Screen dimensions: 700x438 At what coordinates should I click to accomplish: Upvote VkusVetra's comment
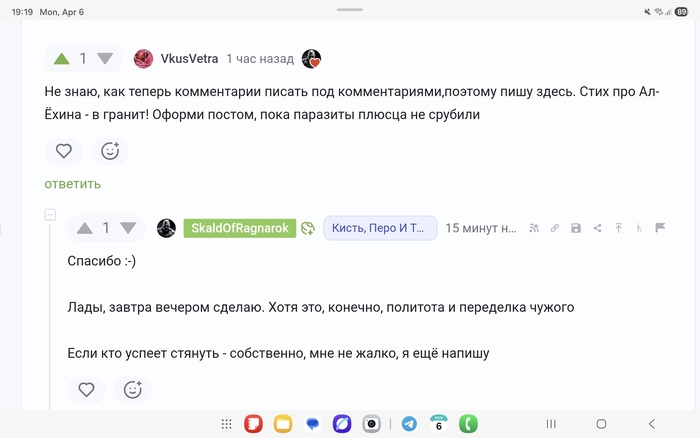(x=62, y=58)
